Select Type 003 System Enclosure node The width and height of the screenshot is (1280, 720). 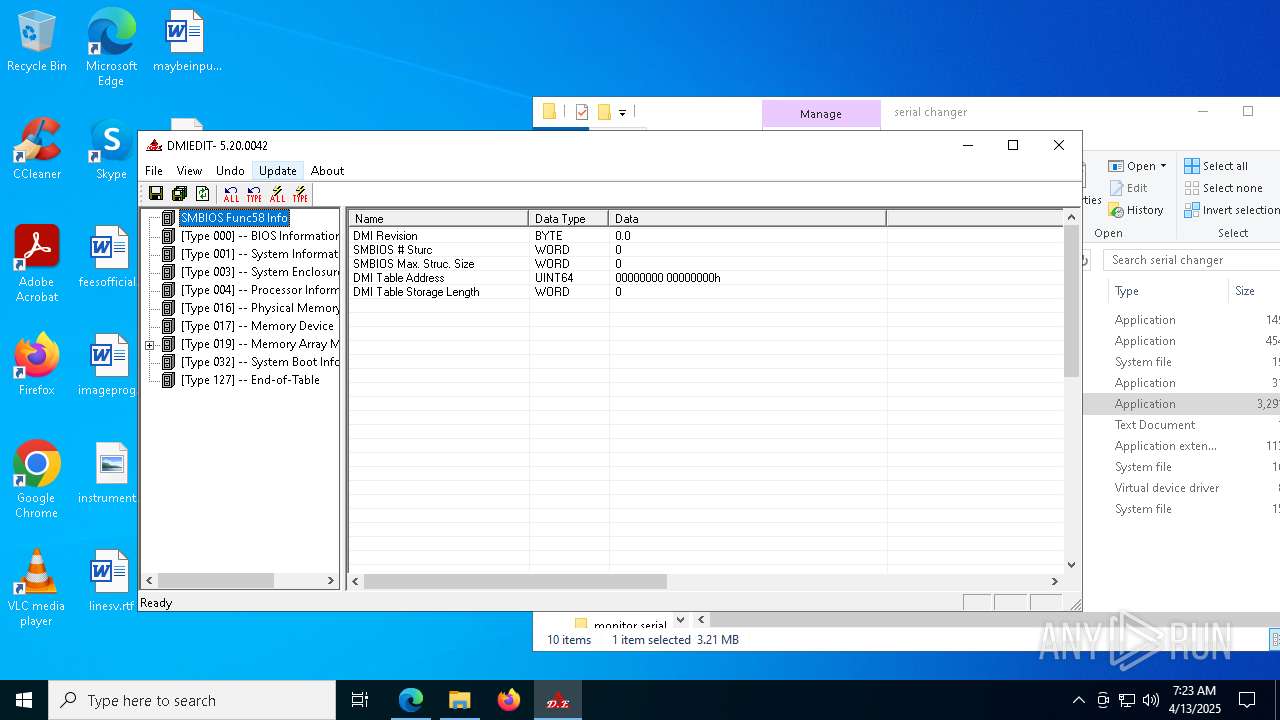click(260, 272)
